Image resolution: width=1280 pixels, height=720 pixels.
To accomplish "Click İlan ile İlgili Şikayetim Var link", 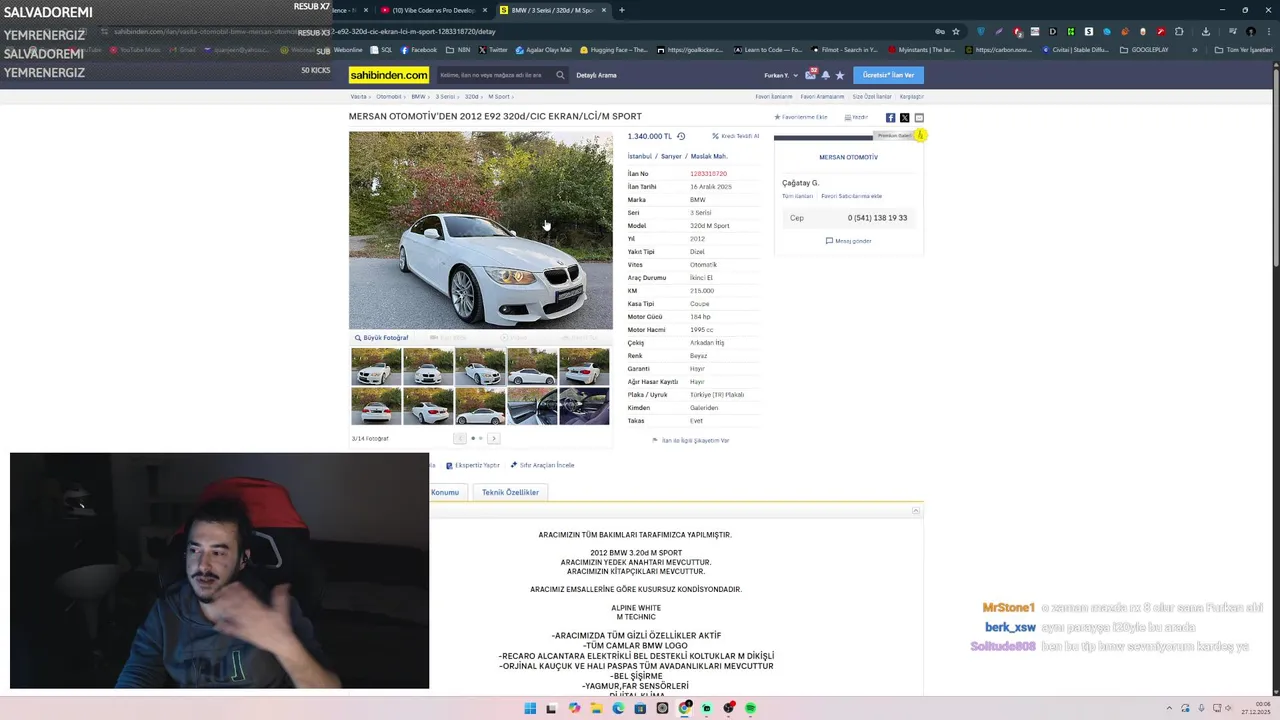I will coord(691,440).
